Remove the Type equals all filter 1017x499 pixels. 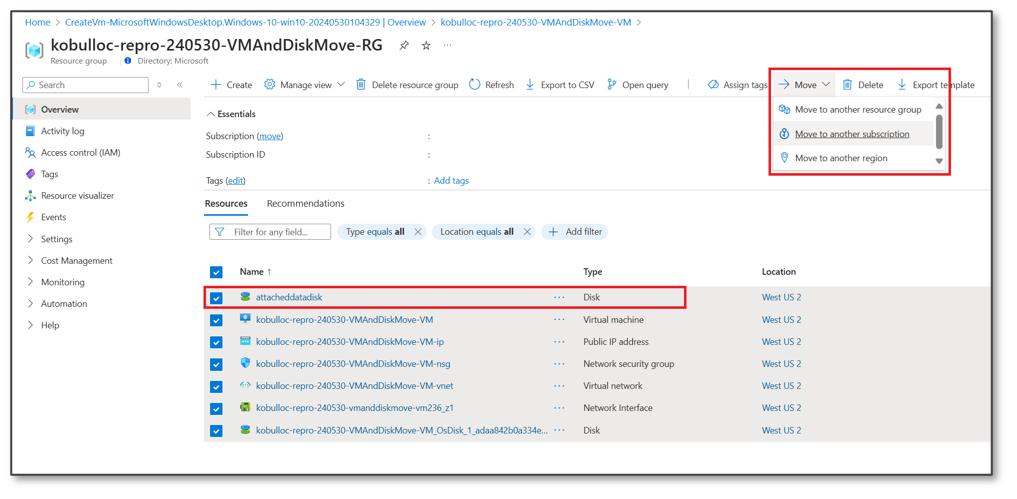point(418,232)
